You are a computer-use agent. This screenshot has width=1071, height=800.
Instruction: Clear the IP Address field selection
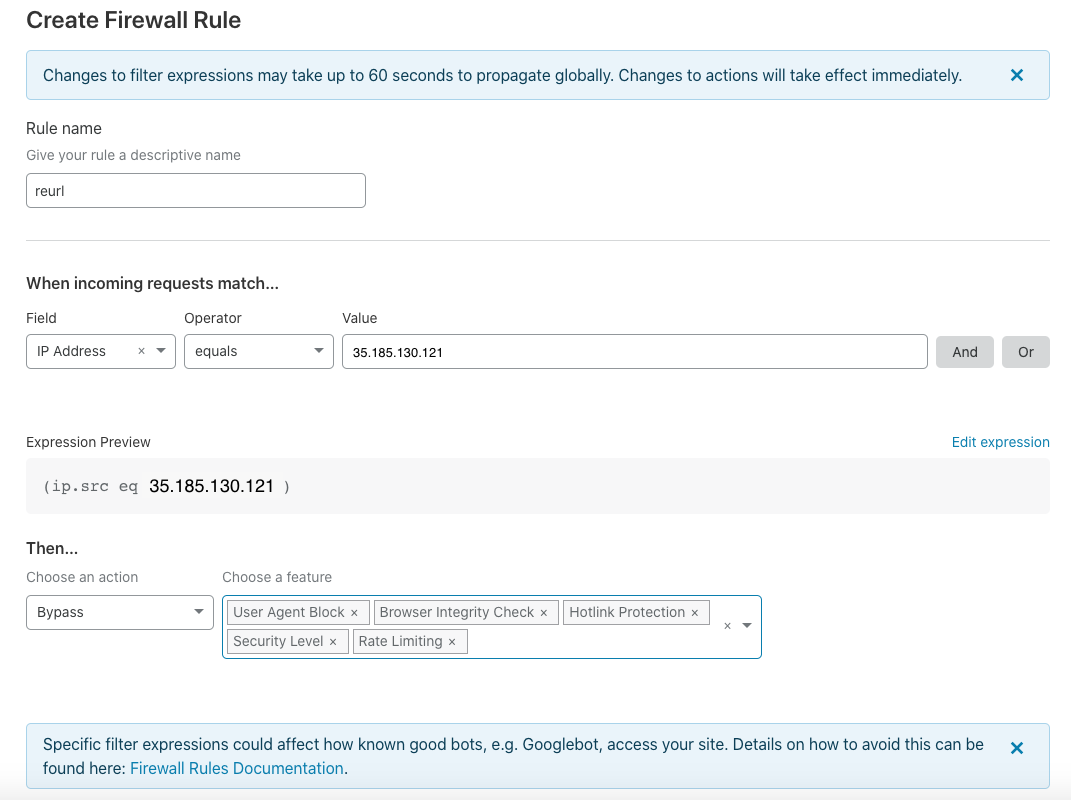point(141,351)
